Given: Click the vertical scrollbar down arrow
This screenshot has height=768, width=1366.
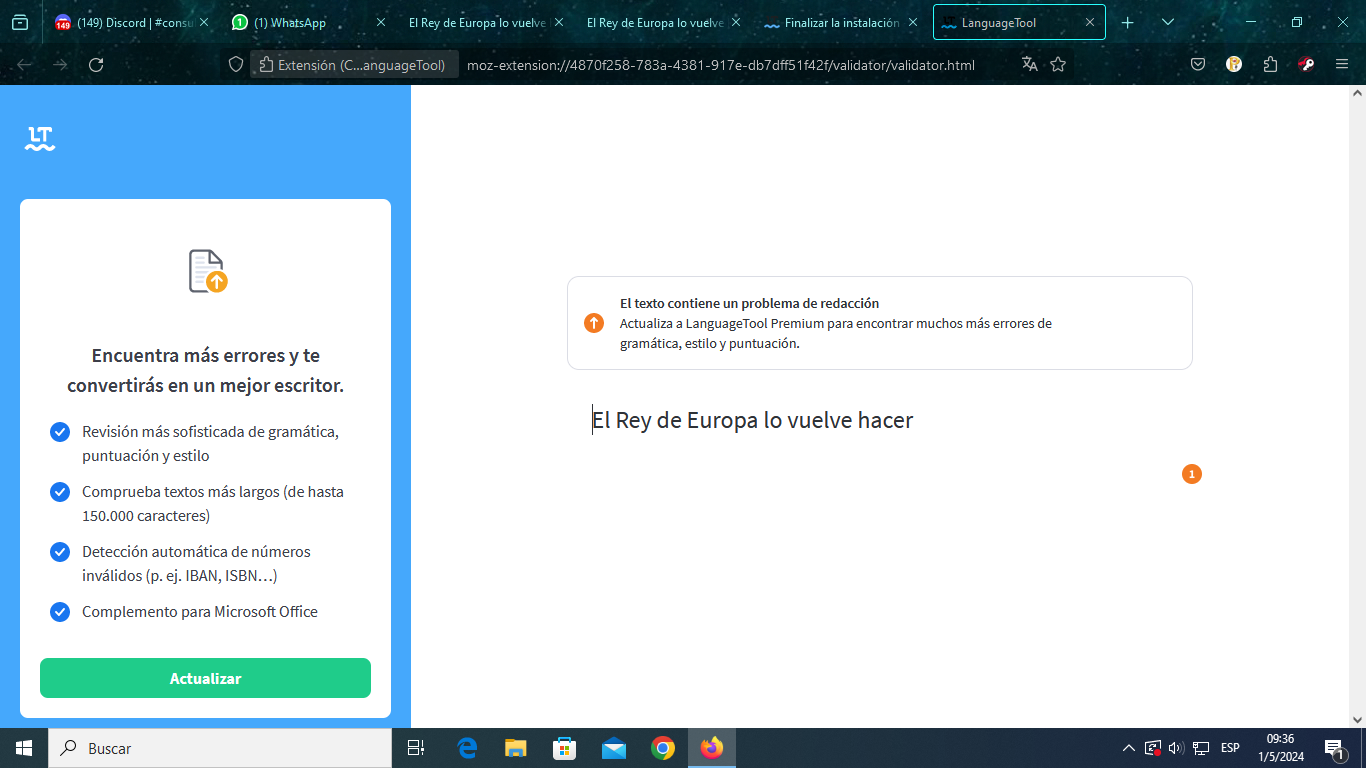Looking at the screenshot, I should (x=1357, y=719).
